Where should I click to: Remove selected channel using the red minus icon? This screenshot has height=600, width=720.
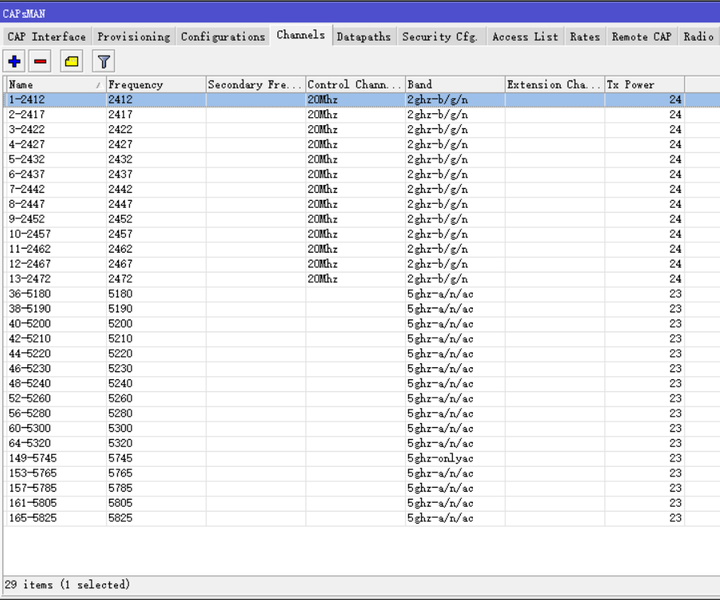pyautogui.click(x=40, y=62)
